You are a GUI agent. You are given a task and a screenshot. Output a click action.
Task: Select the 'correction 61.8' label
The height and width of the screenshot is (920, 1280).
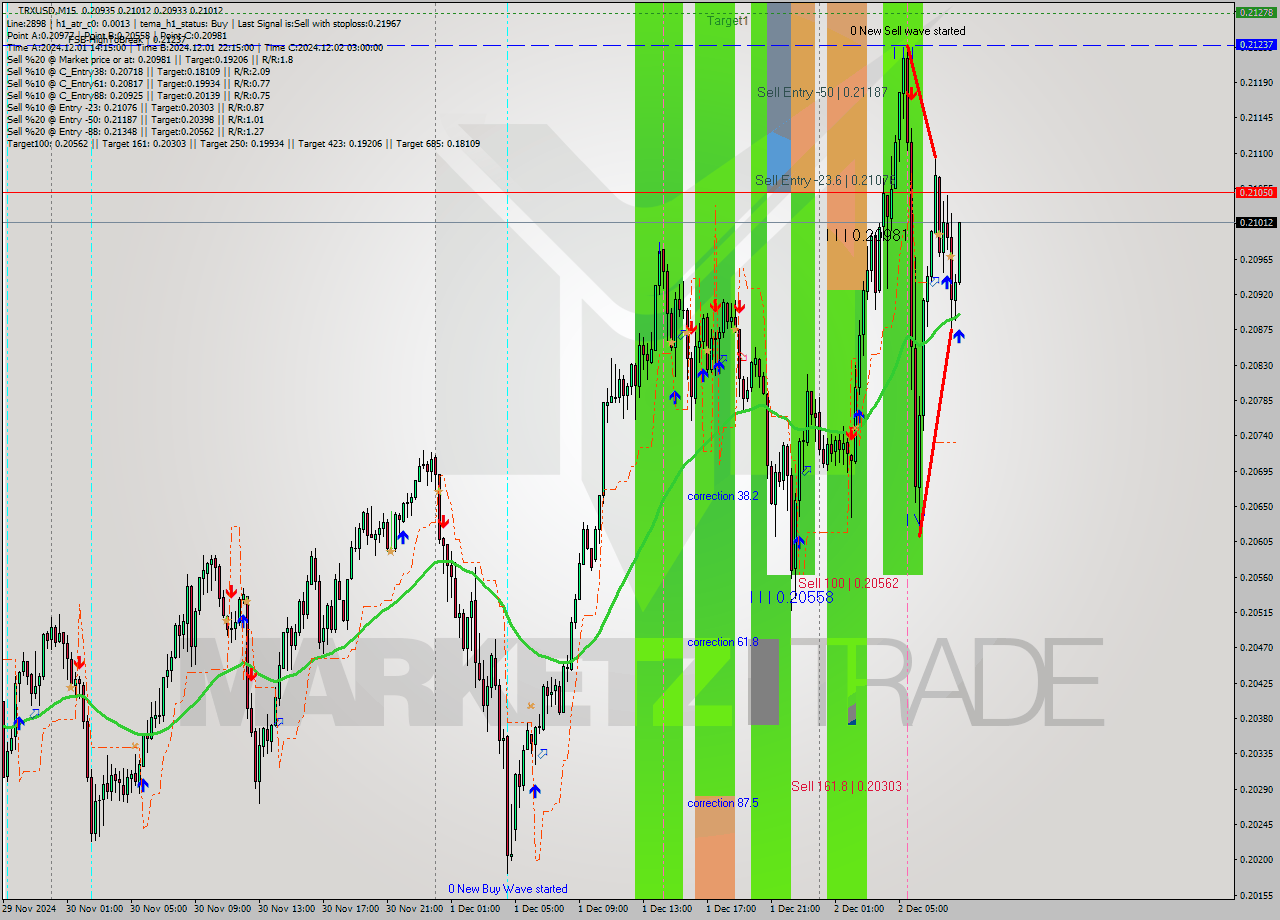coord(723,642)
